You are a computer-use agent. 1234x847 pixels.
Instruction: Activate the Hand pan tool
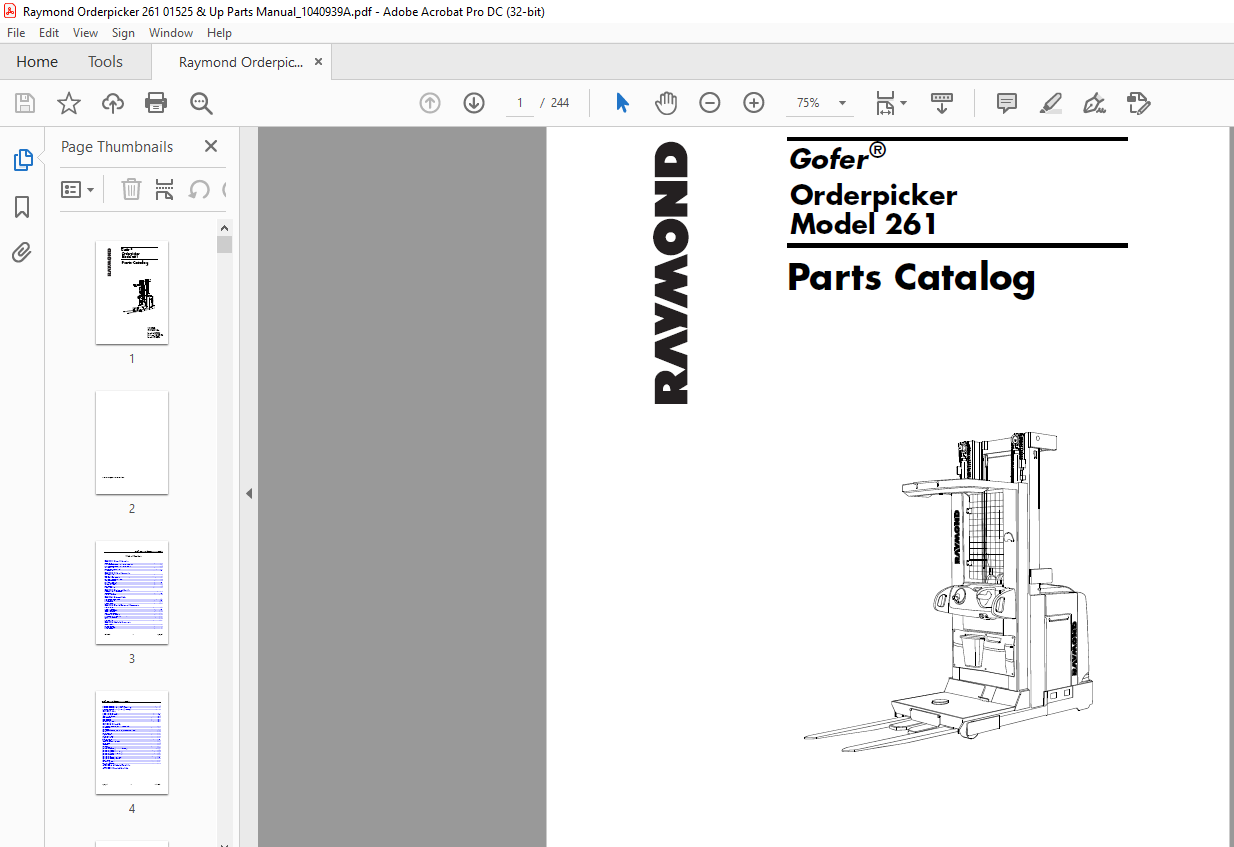[666, 103]
